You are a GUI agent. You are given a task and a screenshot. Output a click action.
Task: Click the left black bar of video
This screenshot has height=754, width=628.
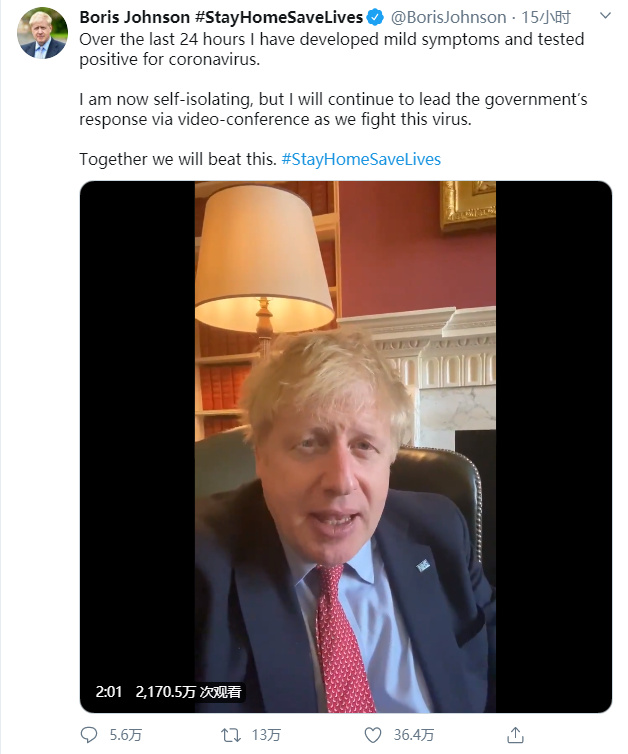tap(138, 447)
